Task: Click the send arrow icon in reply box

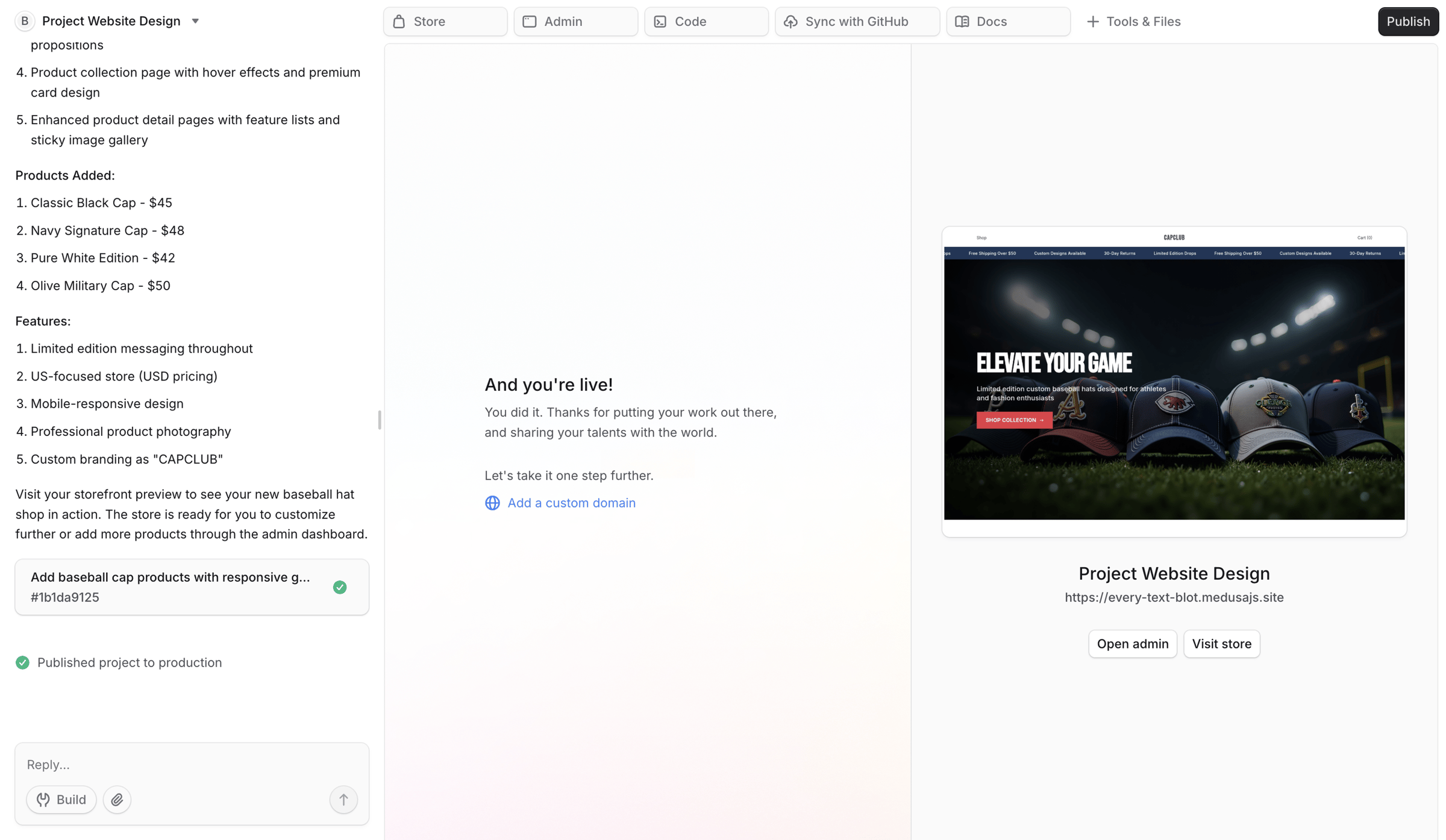Action: tap(343, 799)
